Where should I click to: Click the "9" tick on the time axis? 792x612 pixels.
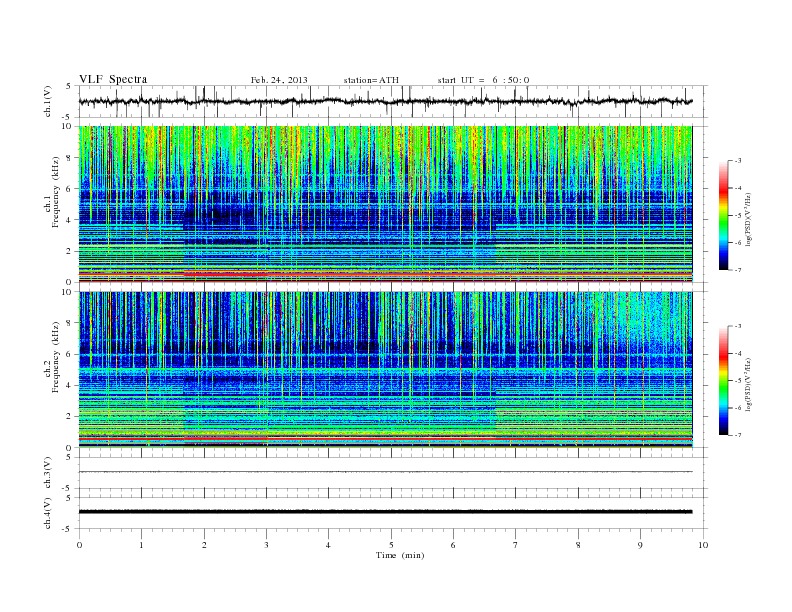click(640, 545)
